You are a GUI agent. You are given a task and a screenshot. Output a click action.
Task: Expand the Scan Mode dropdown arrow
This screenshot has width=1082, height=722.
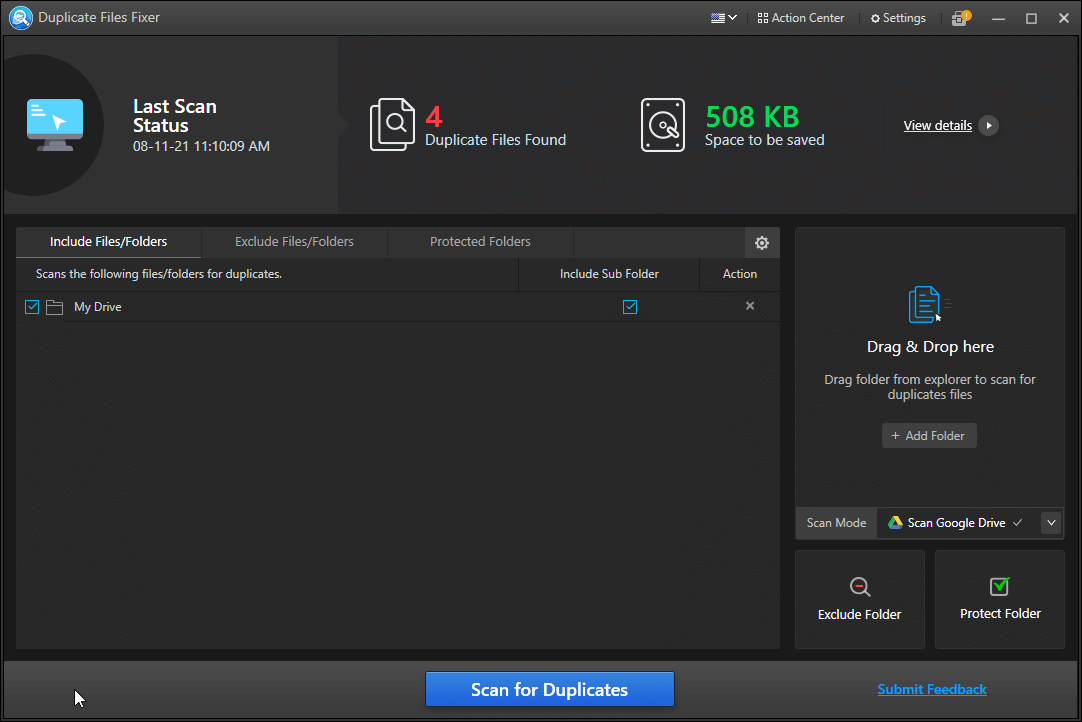coord(1050,522)
